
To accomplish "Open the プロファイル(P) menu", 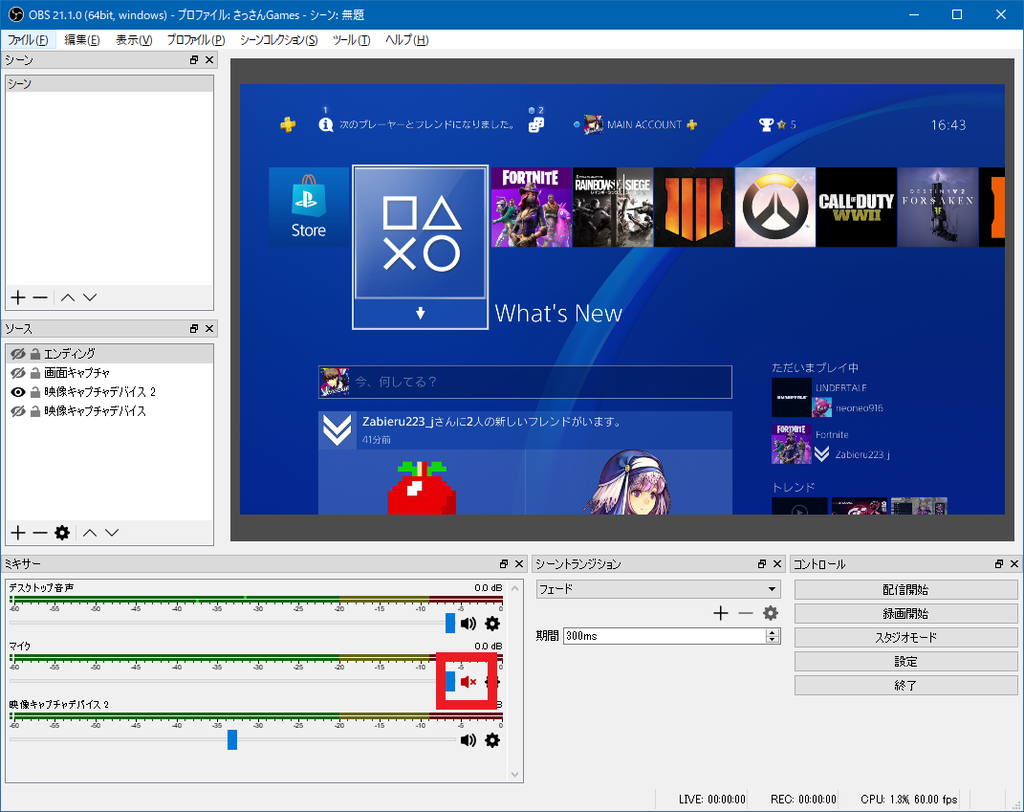I will (195, 40).
